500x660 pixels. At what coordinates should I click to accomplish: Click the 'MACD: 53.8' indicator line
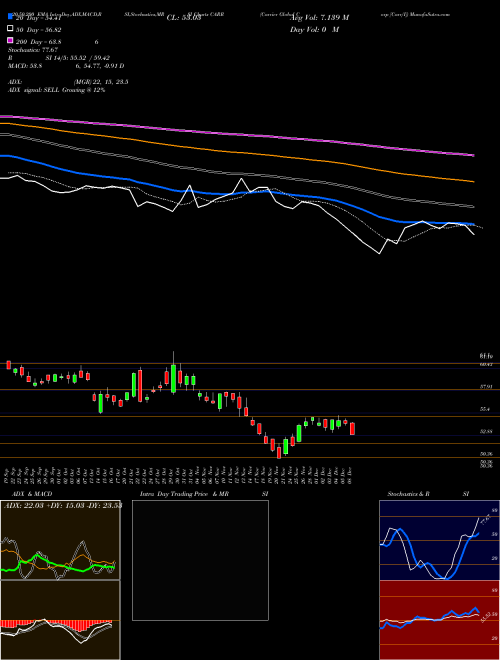[66, 66]
